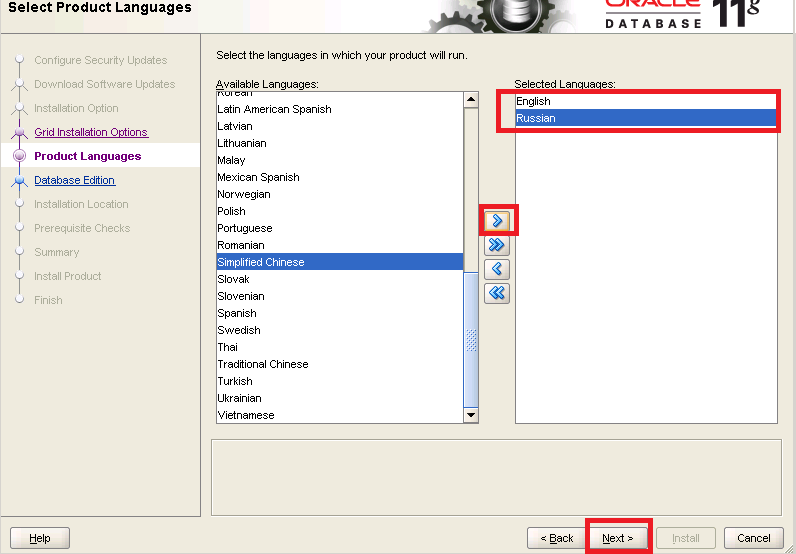Select Slovenian in Available Languages
The image size is (796, 554).
[x=340, y=296]
